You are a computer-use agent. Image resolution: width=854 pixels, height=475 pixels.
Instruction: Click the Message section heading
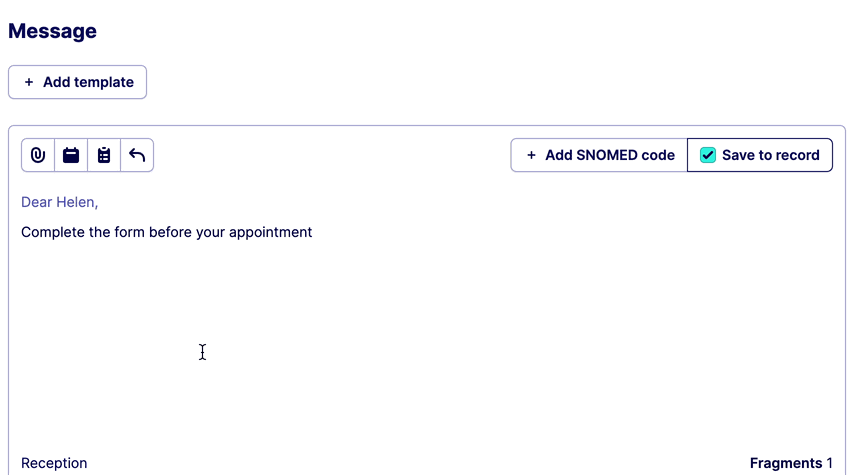[x=52, y=31]
